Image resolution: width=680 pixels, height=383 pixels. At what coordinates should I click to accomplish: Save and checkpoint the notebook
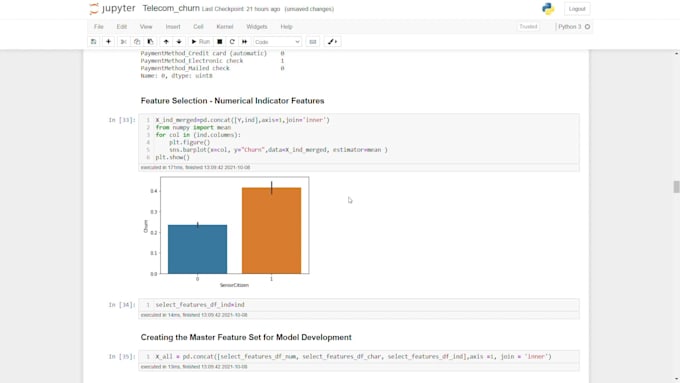point(93,42)
